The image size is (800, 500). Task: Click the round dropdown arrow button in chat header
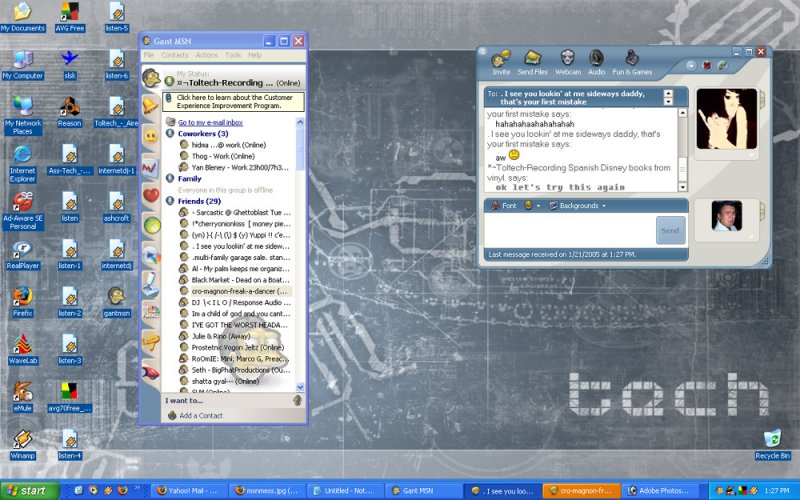[691, 66]
